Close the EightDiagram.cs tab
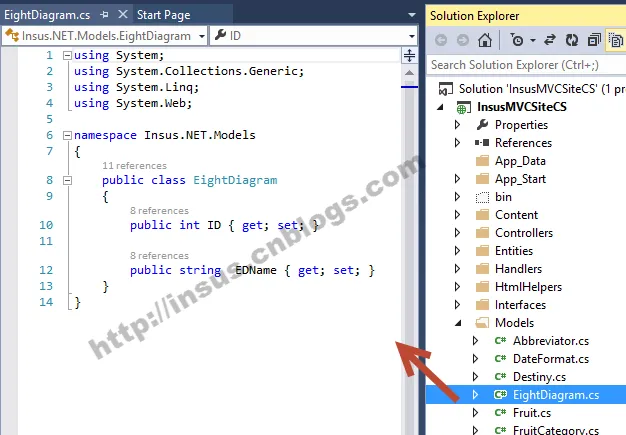 tap(123, 14)
